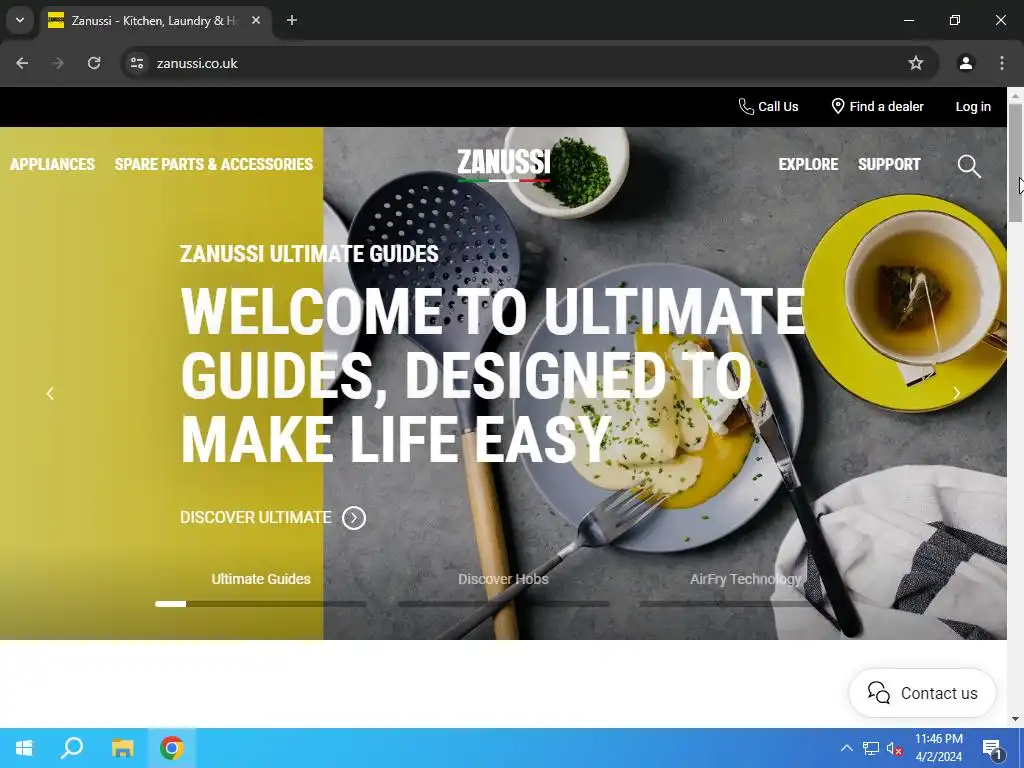Image resolution: width=1024 pixels, height=768 pixels.
Task: Click the Zanussi logo in the header
Action: point(504,164)
